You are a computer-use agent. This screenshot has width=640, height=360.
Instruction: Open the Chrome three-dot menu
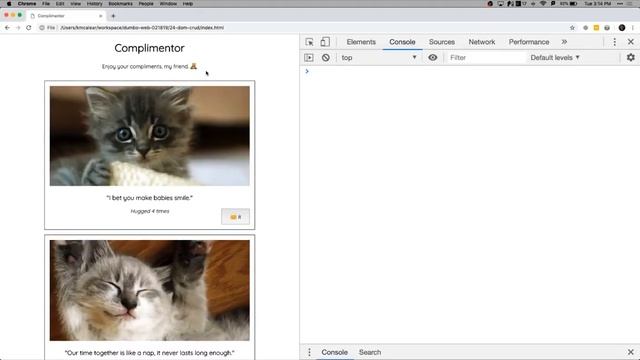[x=633, y=28]
